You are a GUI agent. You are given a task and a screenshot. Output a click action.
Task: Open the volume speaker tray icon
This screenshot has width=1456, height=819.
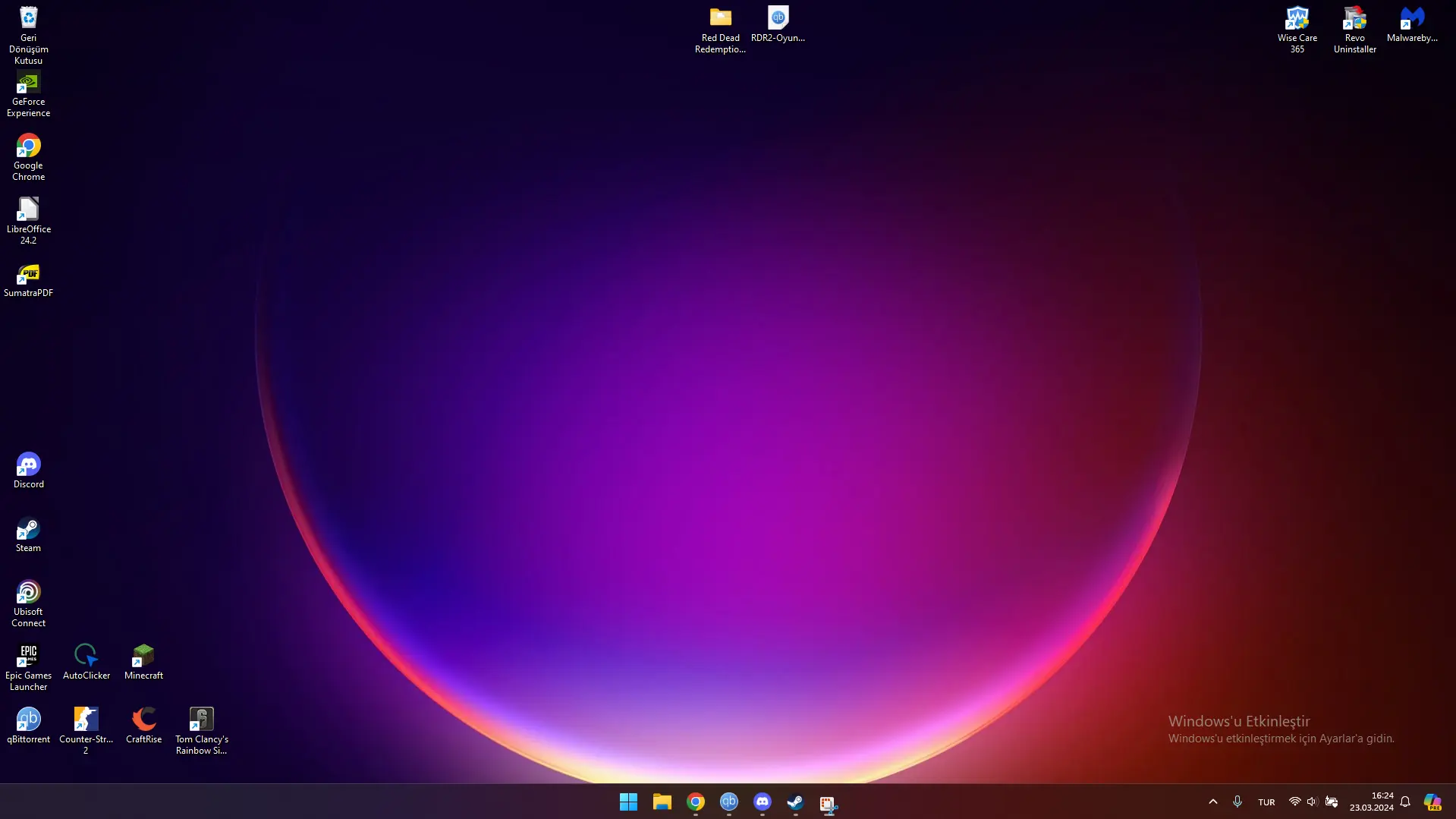click(1312, 802)
